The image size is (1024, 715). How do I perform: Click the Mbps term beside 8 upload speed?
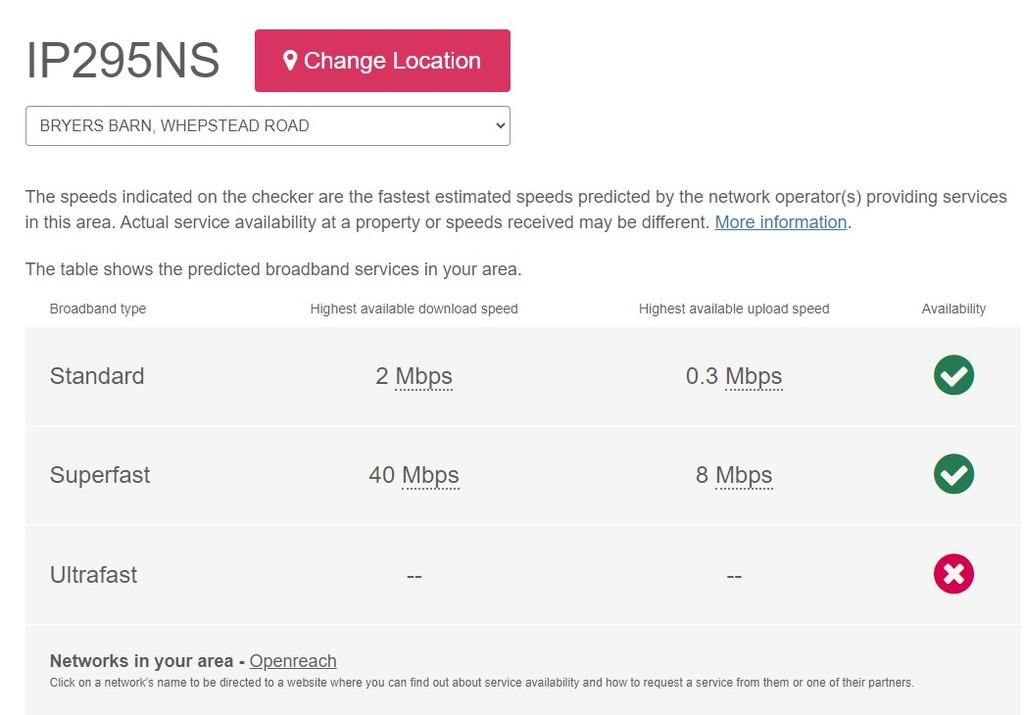[743, 474]
